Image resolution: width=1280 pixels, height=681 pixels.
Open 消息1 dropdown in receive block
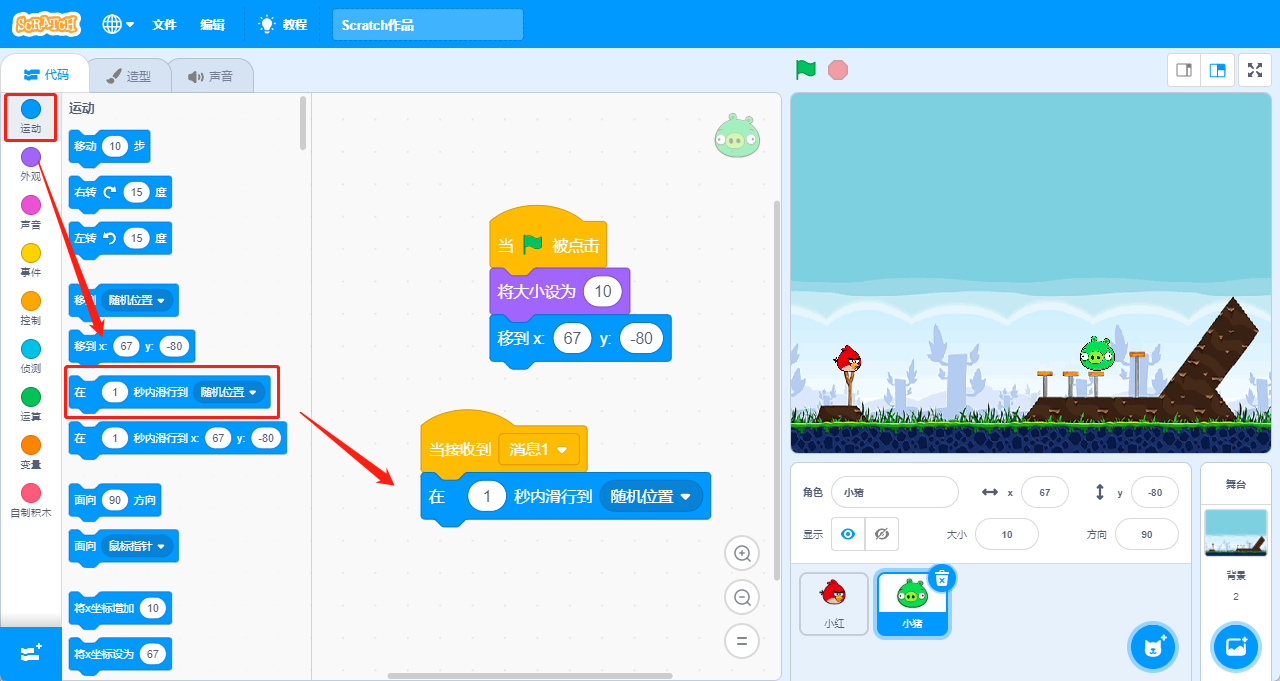pos(539,450)
